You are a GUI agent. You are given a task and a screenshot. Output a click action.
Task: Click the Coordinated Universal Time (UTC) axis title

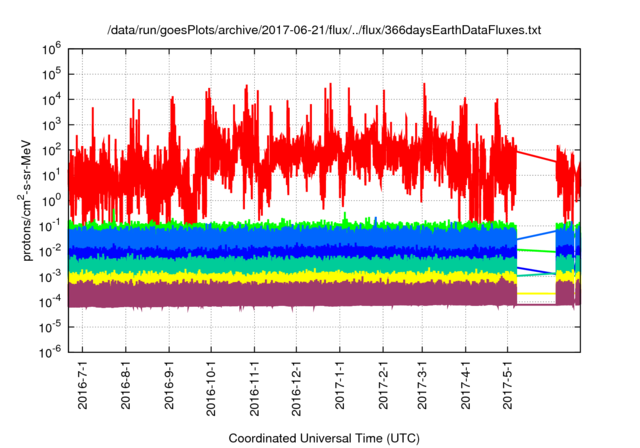tap(324, 439)
